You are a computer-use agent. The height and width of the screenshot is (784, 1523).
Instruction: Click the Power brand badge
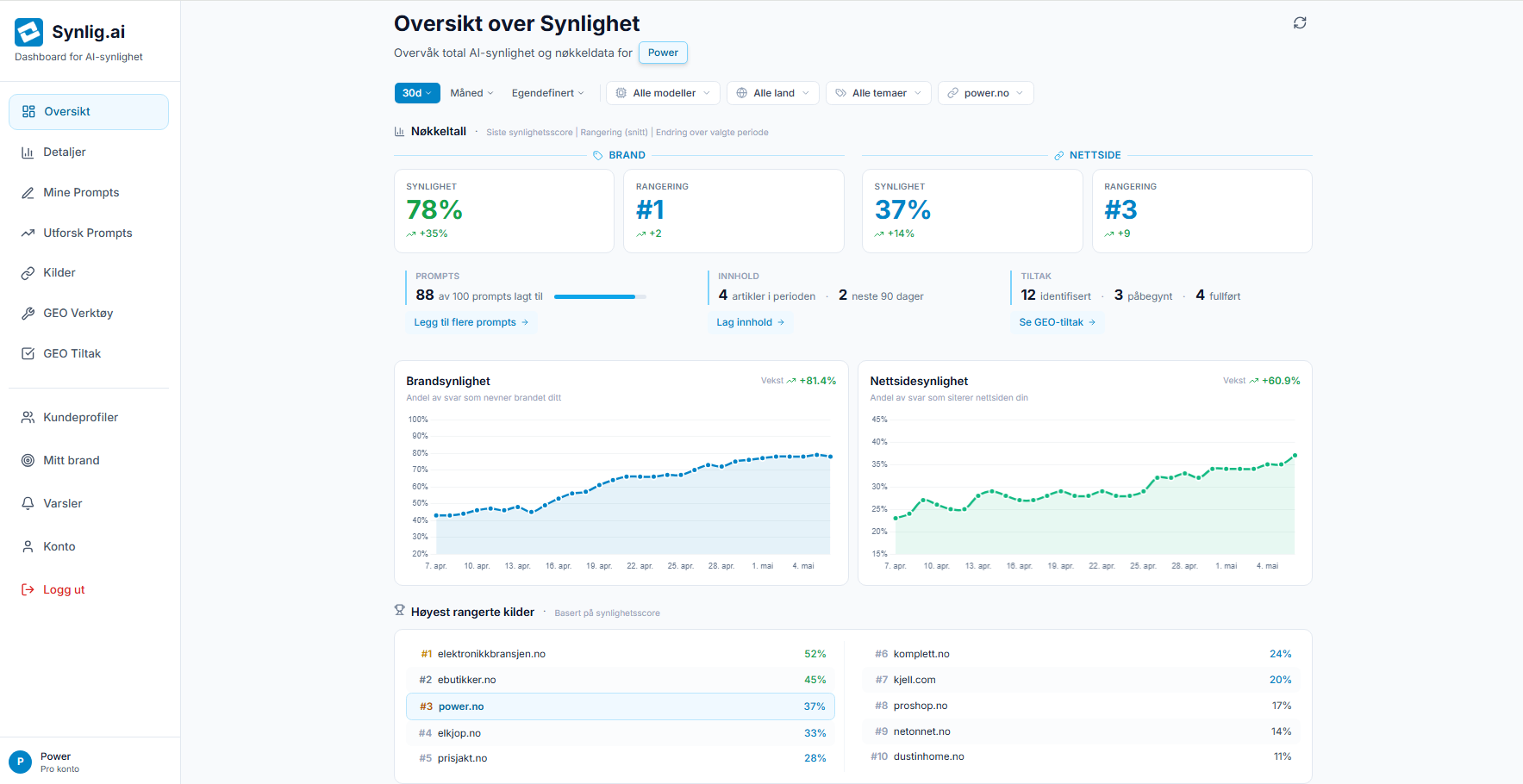(663, 53)
